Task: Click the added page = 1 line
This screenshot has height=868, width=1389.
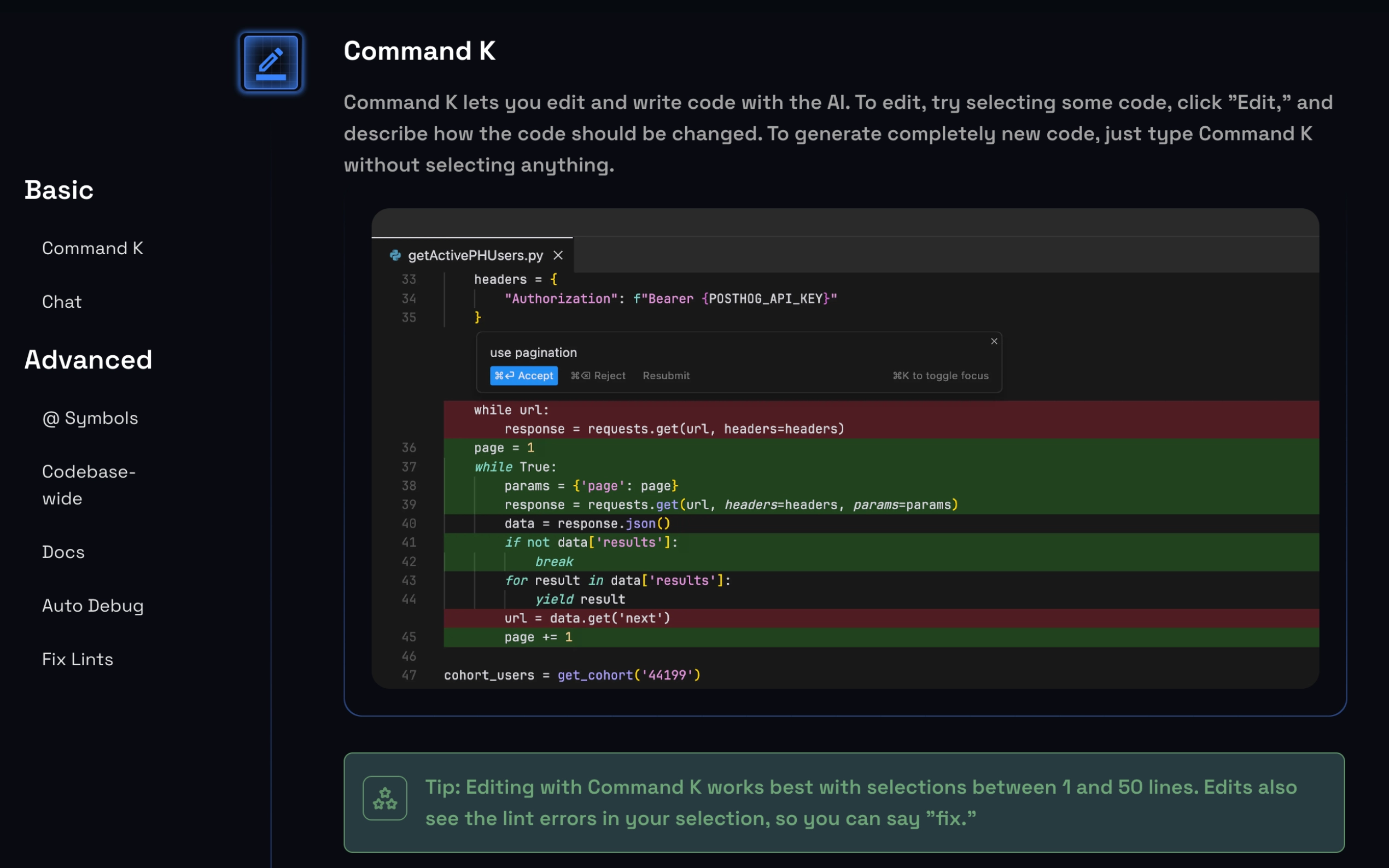Action: [x=504, y=448]
